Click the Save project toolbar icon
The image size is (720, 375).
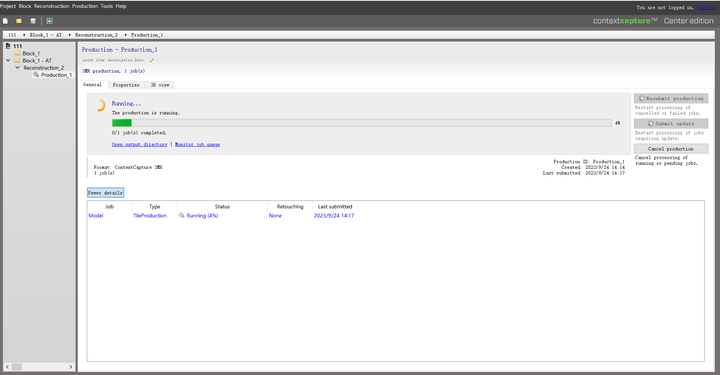coord(33,21)
